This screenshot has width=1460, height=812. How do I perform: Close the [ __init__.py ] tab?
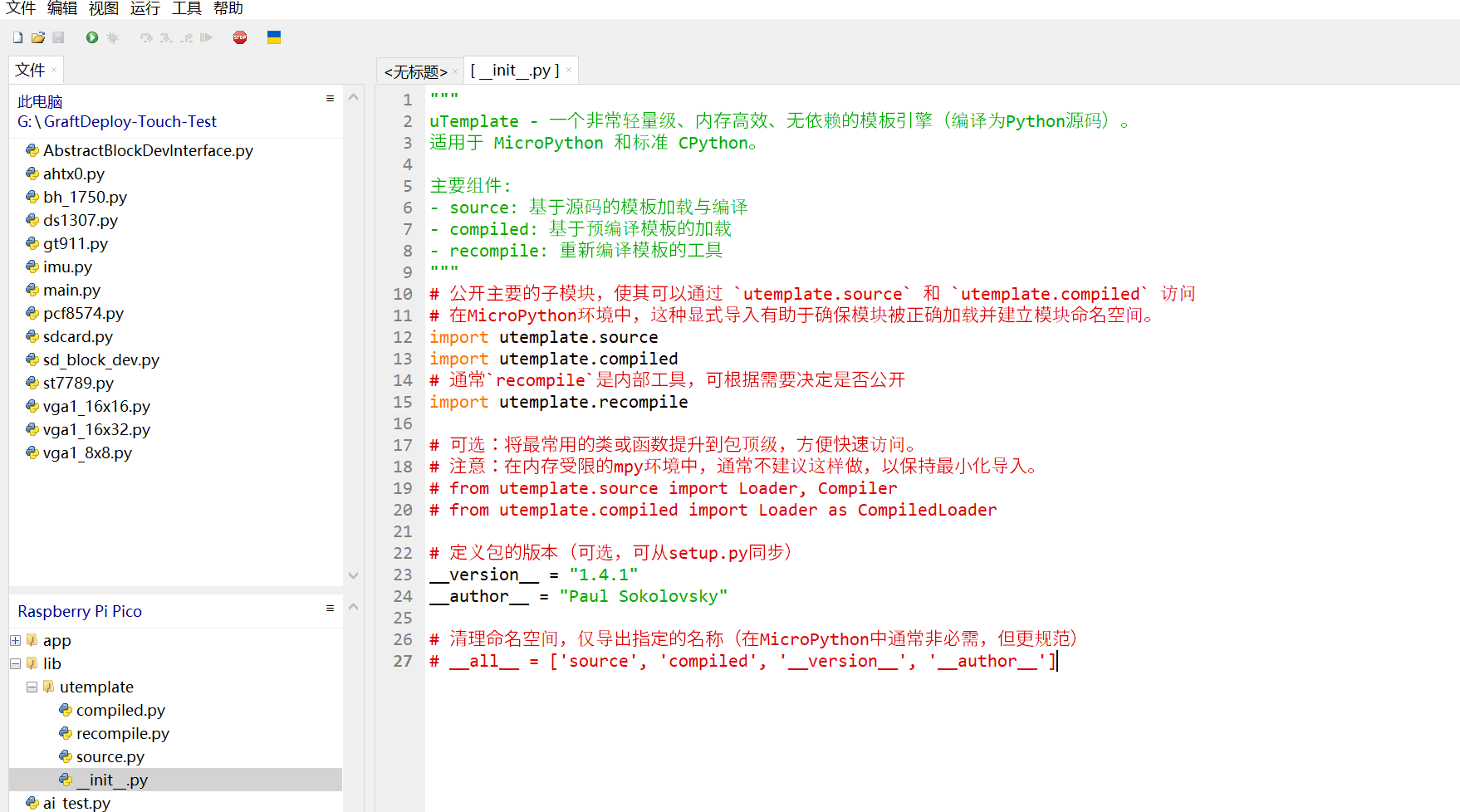(569, 71)
